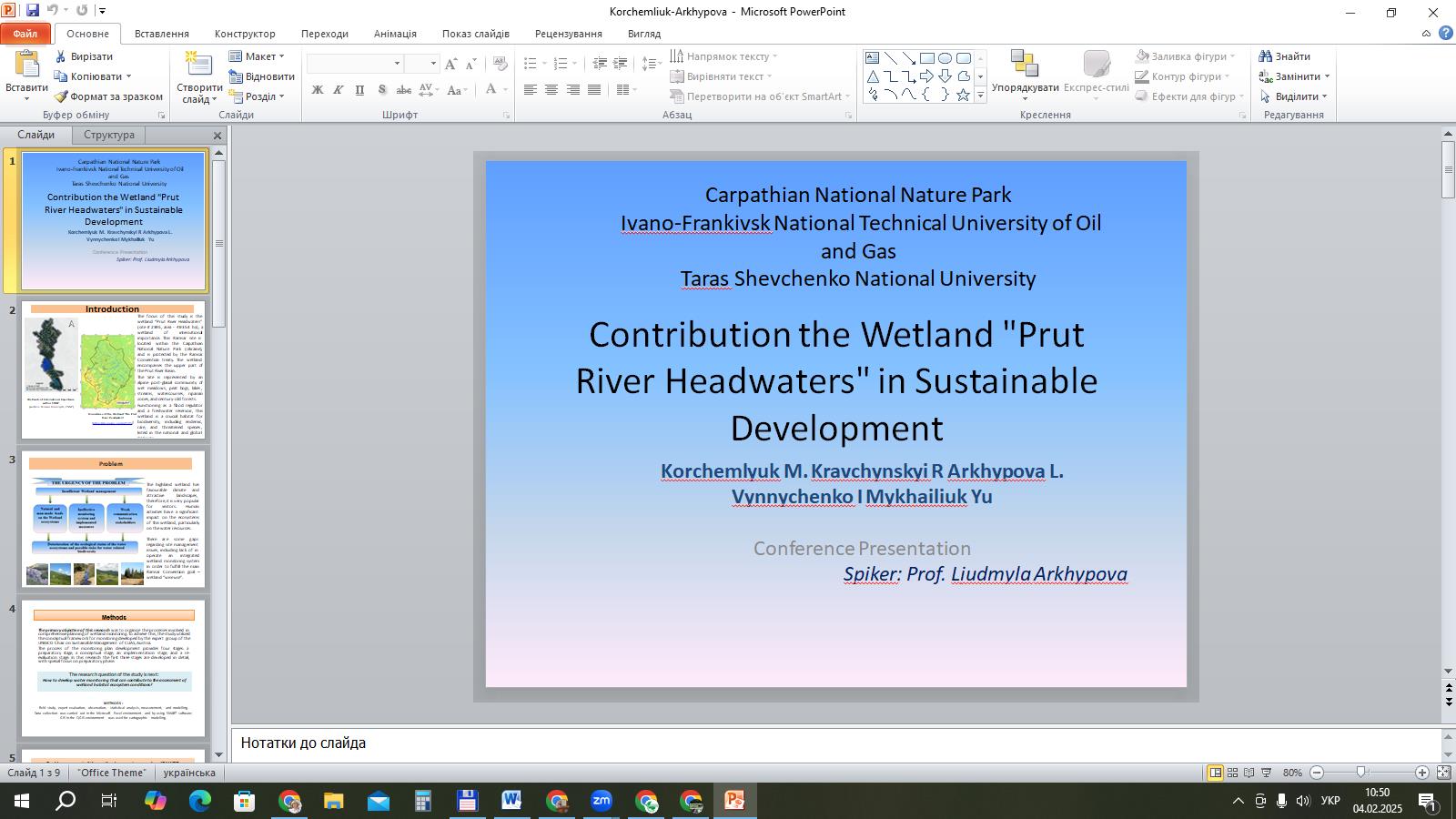The image size is (1456, 819).
Task: Select the five-point star shape in gallery
Action: (x=963, y=95)
